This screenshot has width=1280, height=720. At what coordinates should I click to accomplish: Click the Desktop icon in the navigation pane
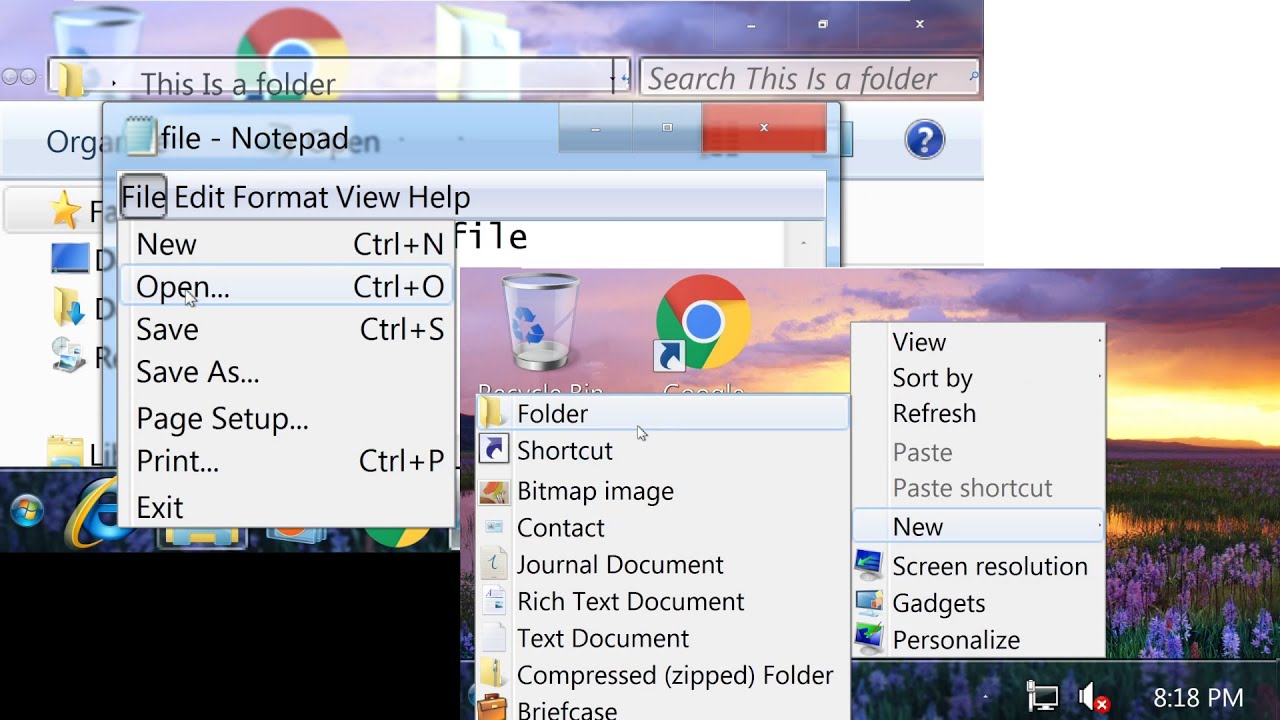70,260
